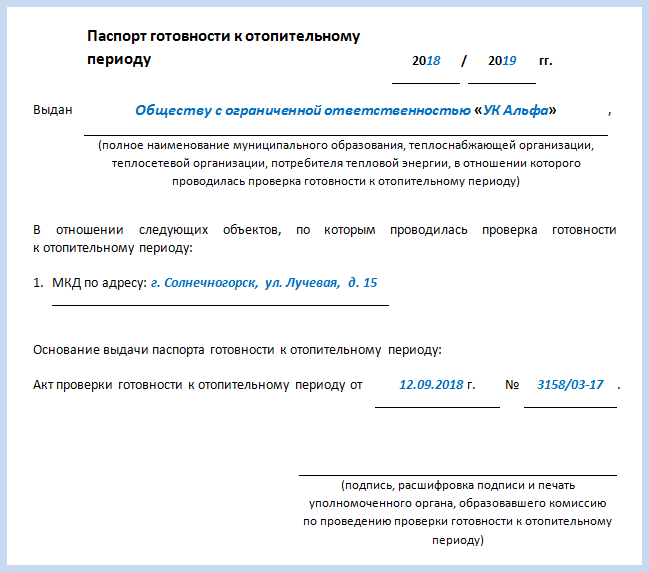The image size is (649, 572).
Task: Select the act date field '12.09.2018'
Action: click(431, 384)
